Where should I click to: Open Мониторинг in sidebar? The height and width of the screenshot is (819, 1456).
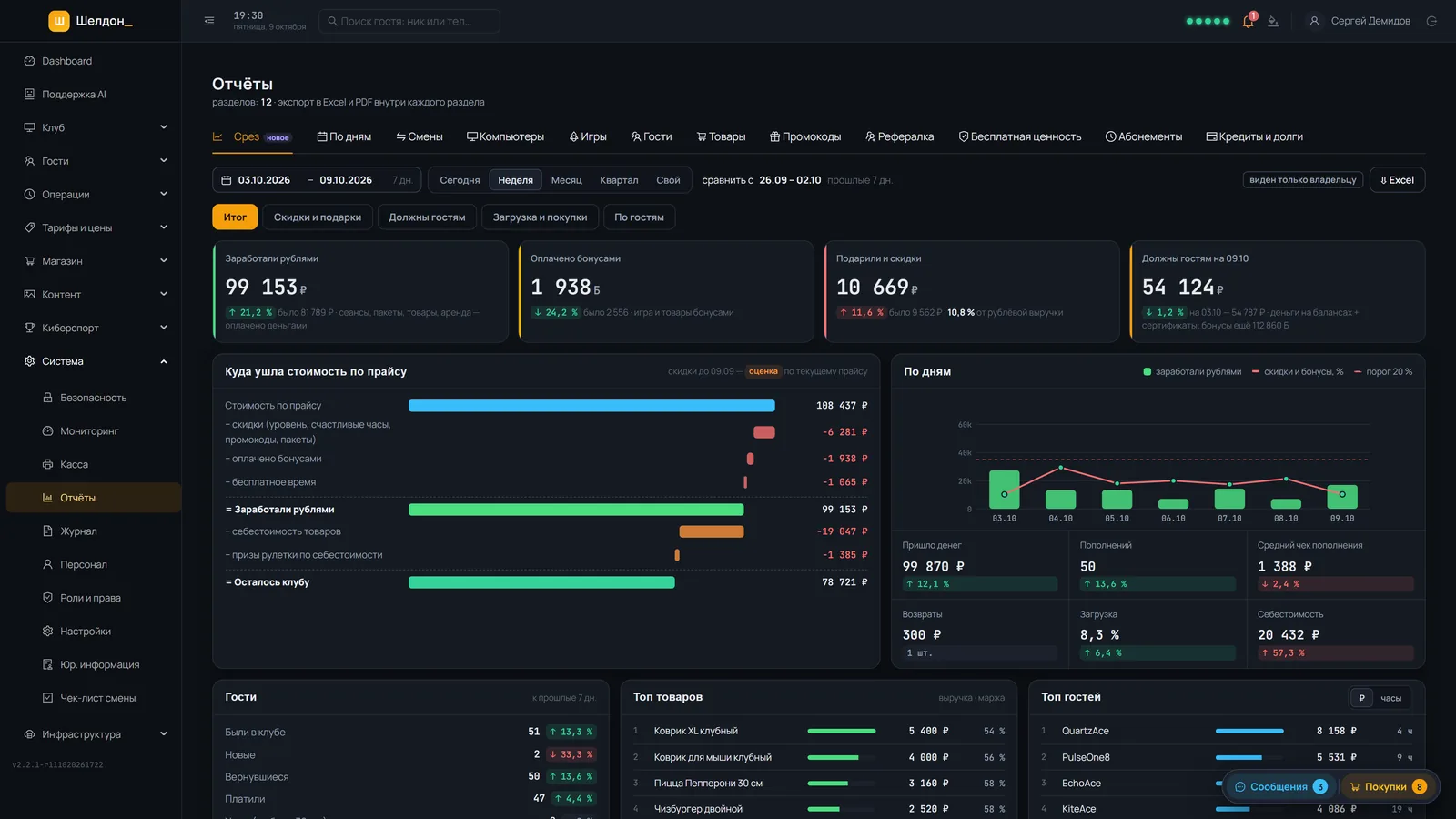pos(91,431)
